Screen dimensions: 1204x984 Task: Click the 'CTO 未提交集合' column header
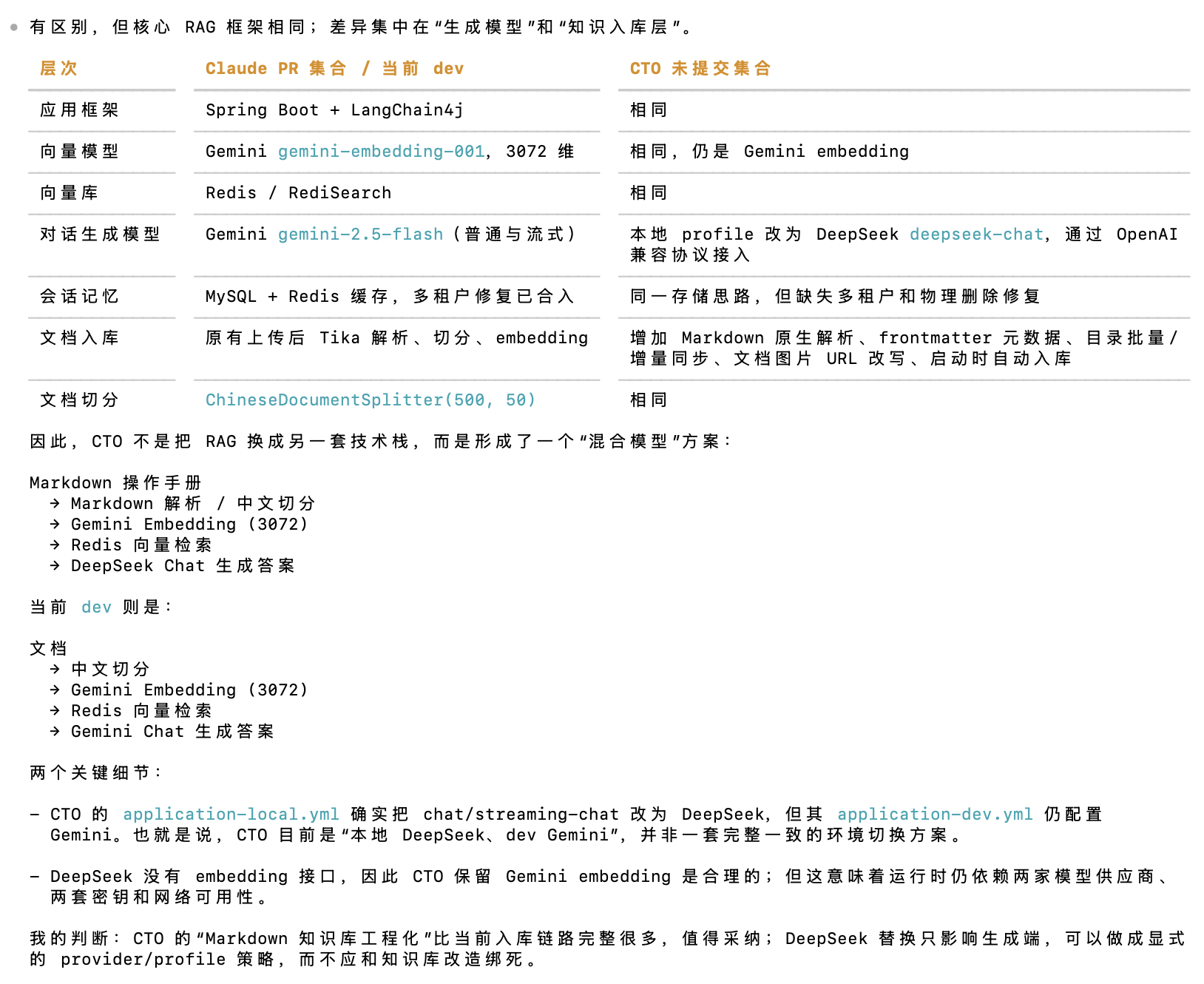click(700, 69)
